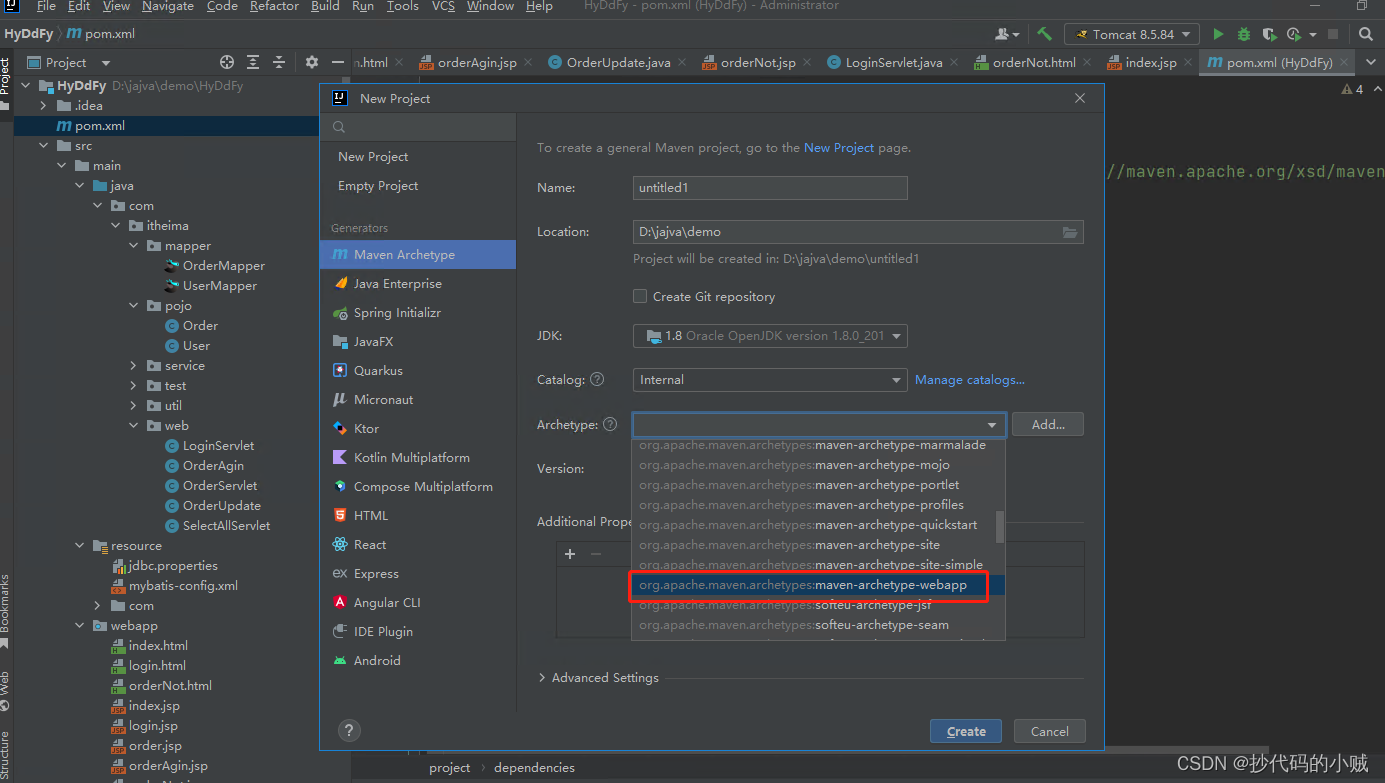Click the search field in New Project dialog
The height and width of the screenshot is (783, 1385).
pyautogui.click(x=418, y=127)
